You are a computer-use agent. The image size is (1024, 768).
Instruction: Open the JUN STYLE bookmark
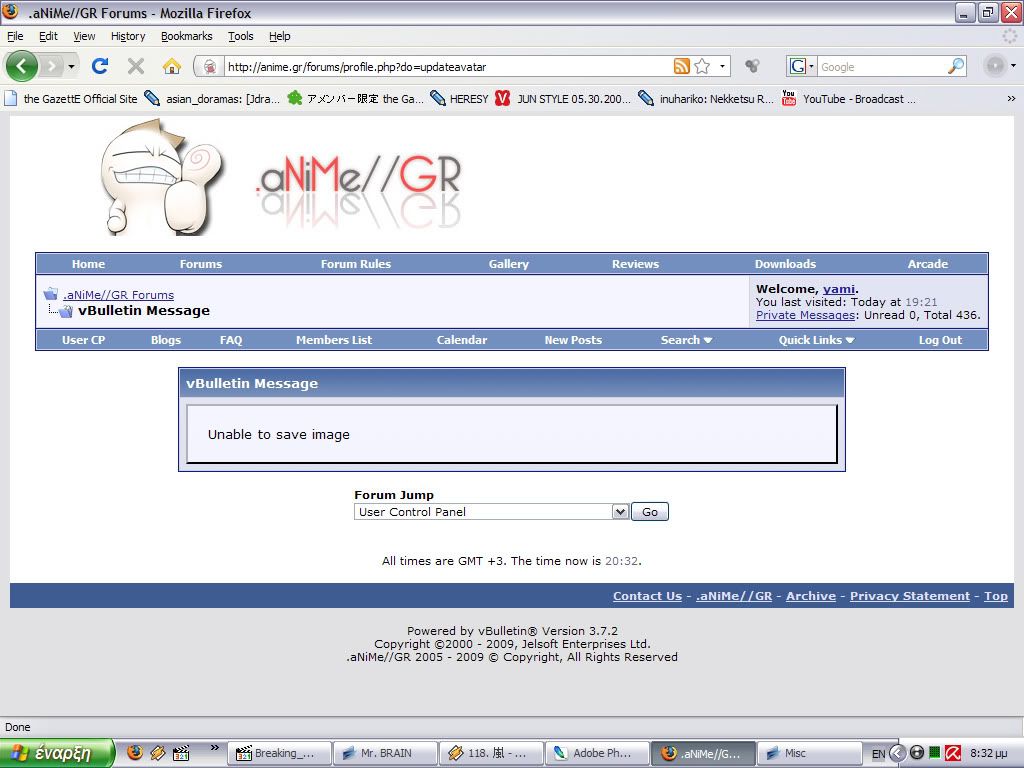coord(562,99)
